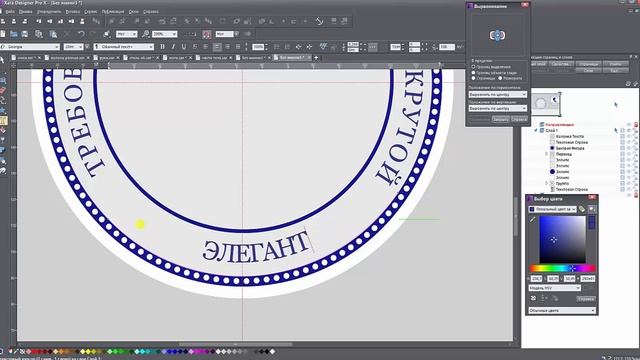
Task: Click the blue saturation-value color square
Action: pyautogui.click(x=562, y=240)
